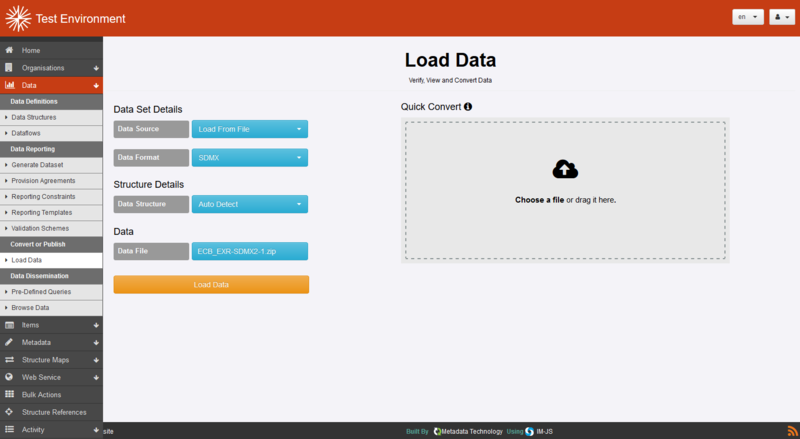Click the Metadata Technology footer link
Viewport: 800px width, 439px height.
coord(472,431)
